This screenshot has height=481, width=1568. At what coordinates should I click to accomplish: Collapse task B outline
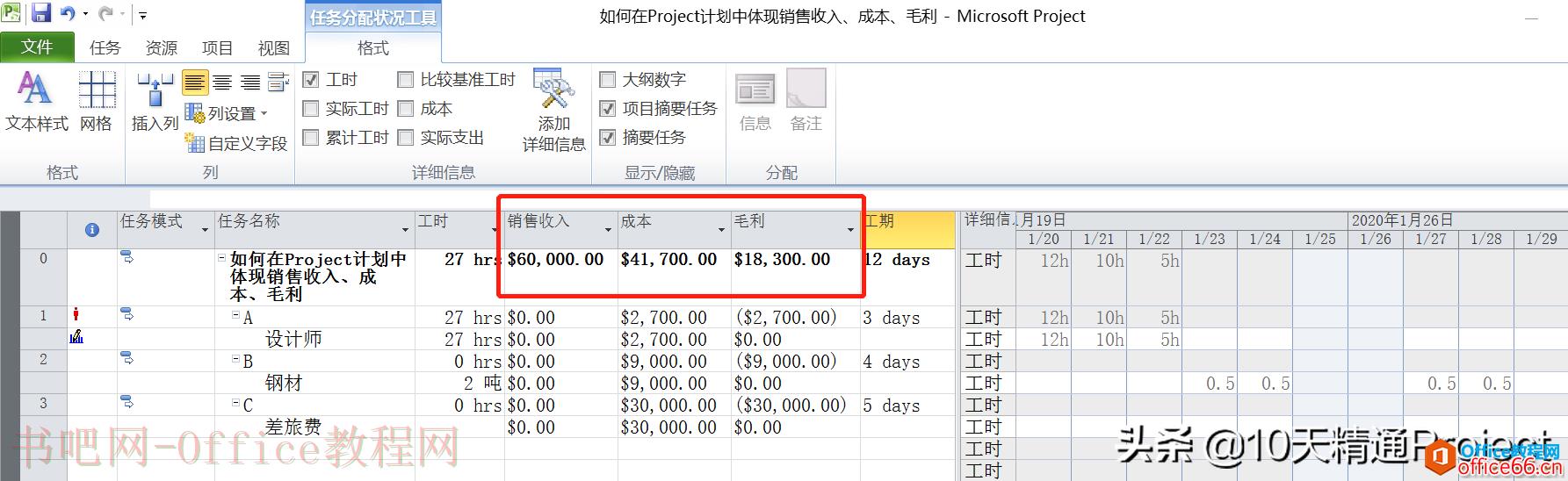tap(235, 359)
